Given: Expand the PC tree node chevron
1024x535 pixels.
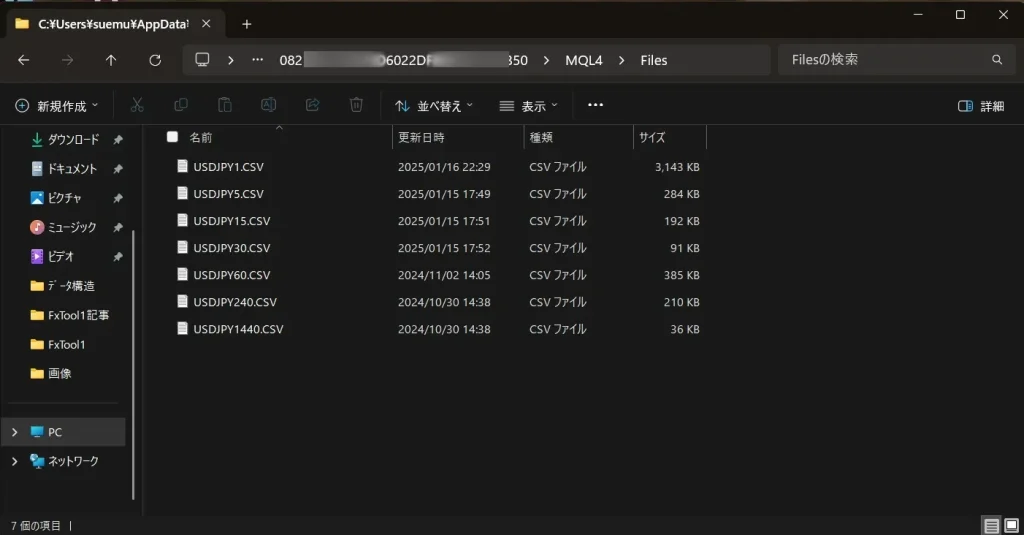Looking at the screenshot, I should 14,432.
